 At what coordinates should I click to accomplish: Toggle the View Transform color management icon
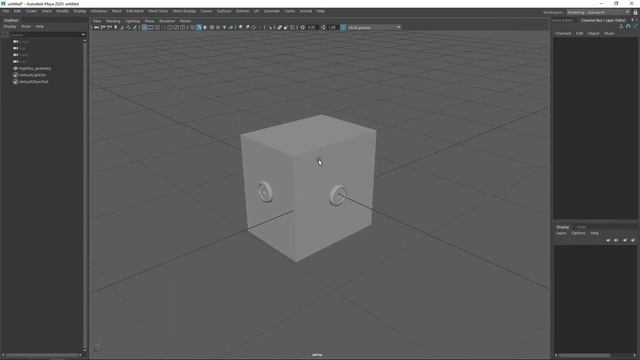[x=343, y=28]
